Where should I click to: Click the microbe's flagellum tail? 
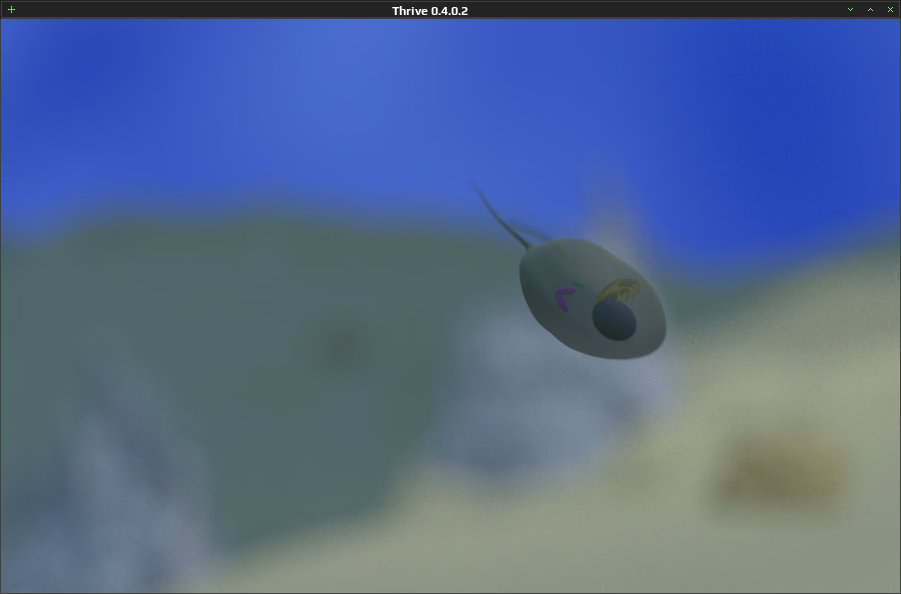coord(500,216)
